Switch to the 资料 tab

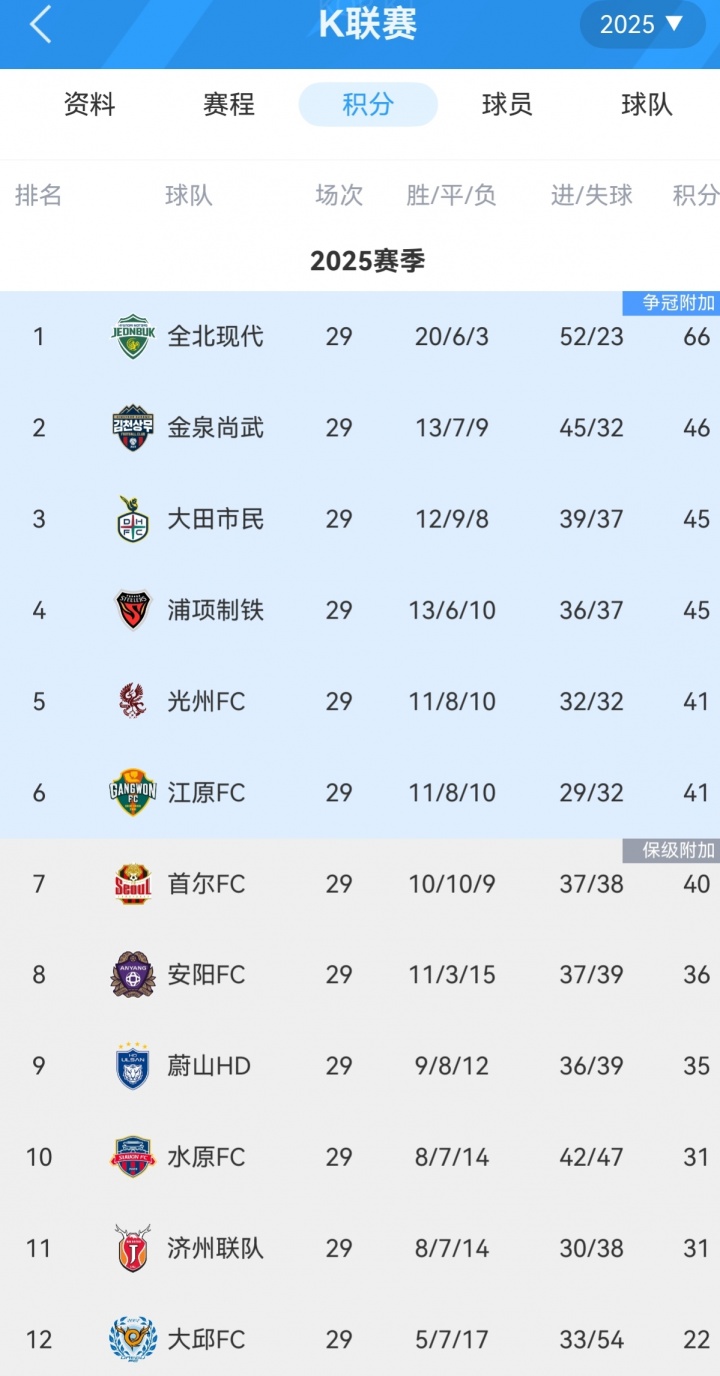tap(90, 104)
